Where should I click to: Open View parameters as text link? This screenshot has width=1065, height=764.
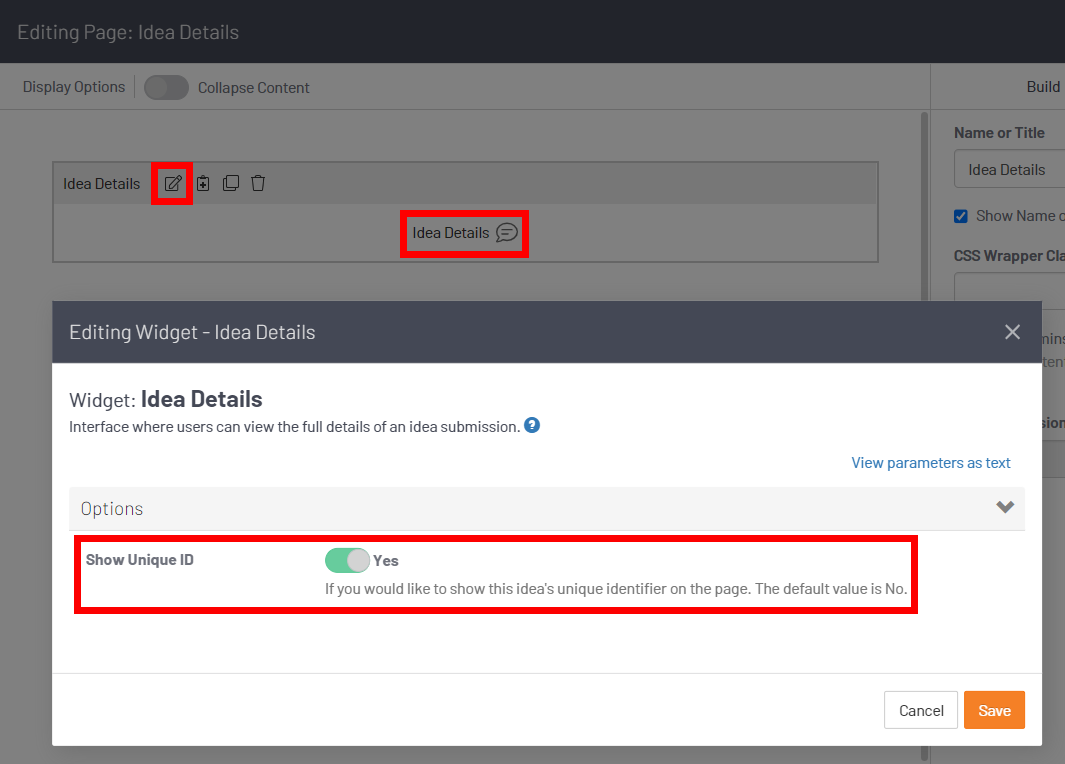930,463
